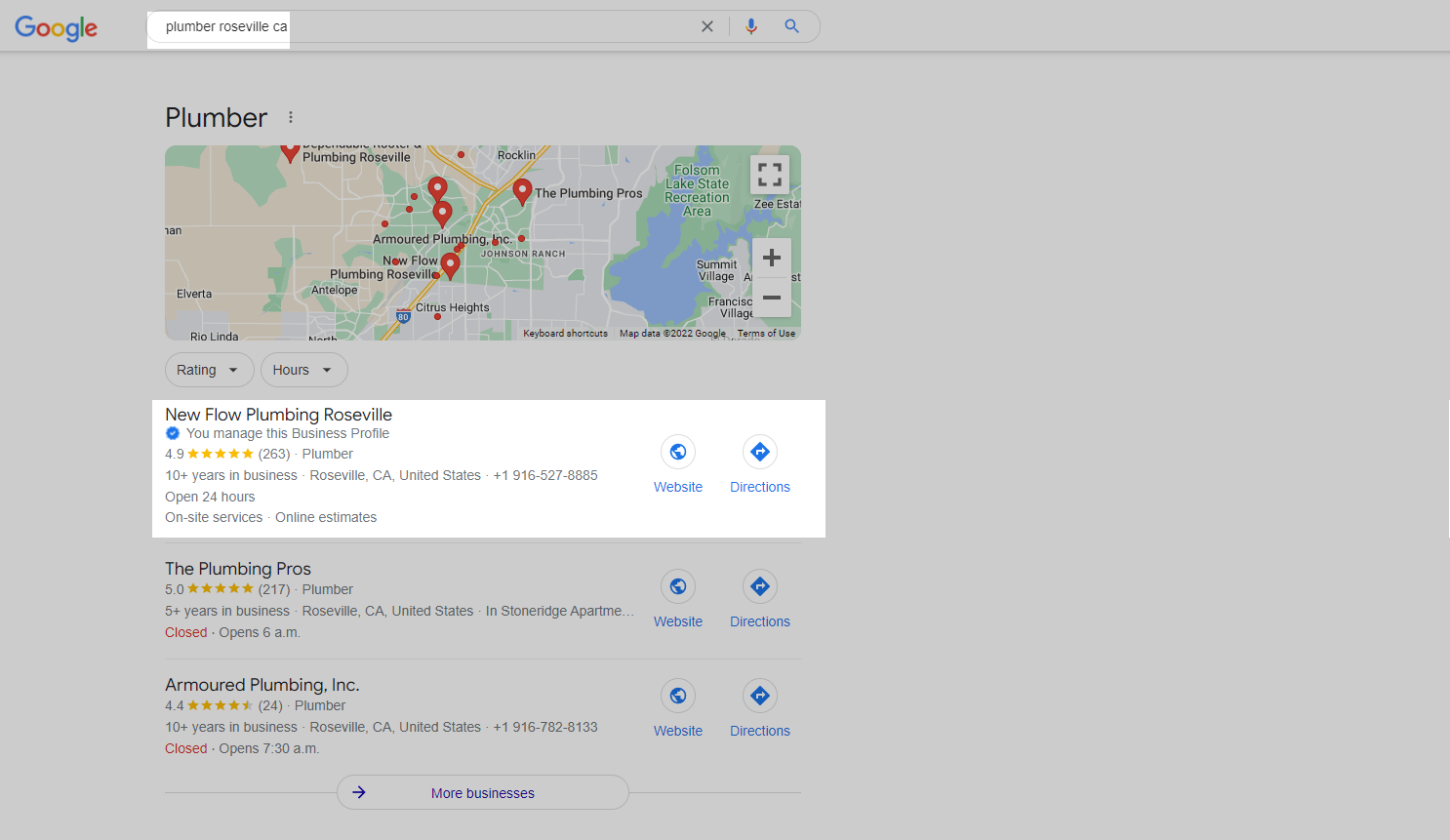Click the directions icon for Armoured Plumbing, Inc.
Viewport: 1450px width, 840px height.
[x=760, y=696]
